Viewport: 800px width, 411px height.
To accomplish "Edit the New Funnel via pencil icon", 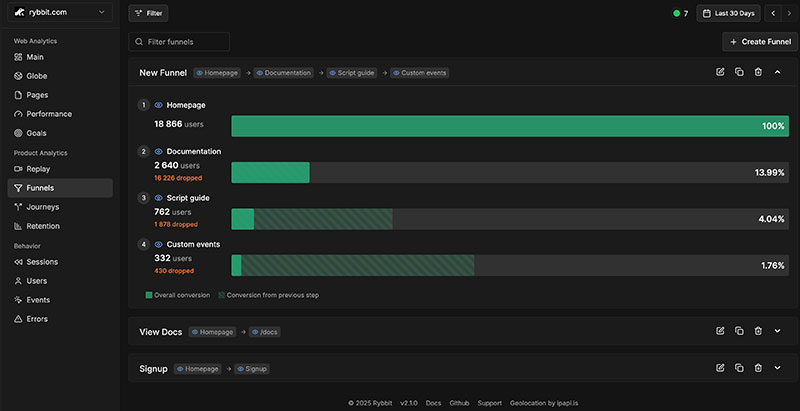I will tap(720, 72).
